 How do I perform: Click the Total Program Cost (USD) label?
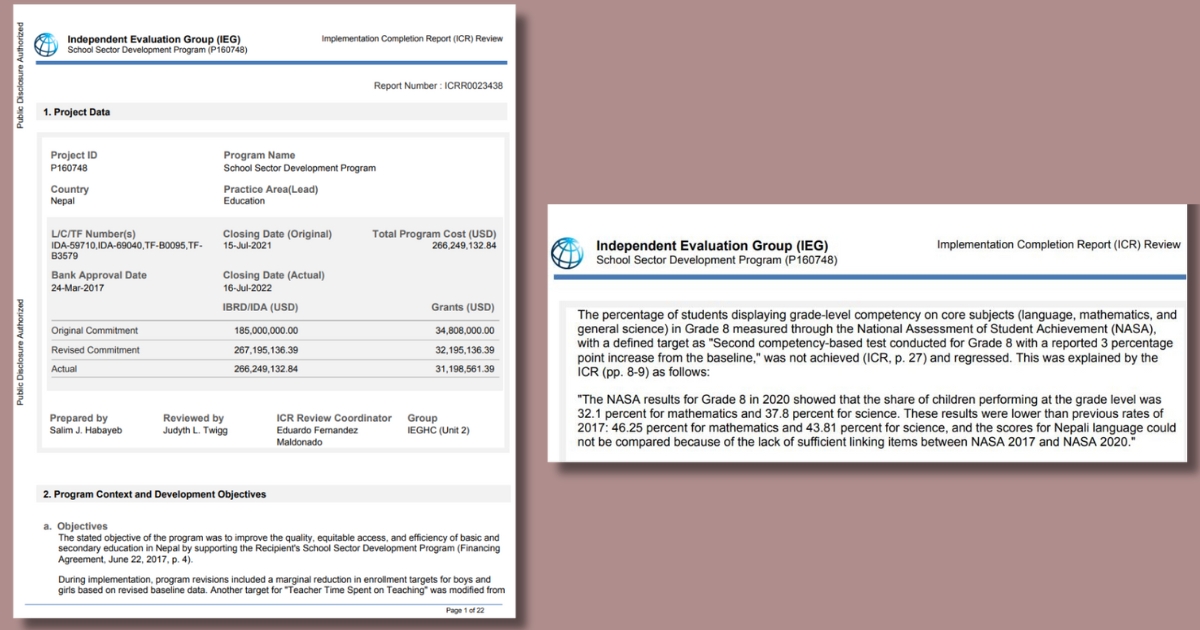(x=434, y=233)
